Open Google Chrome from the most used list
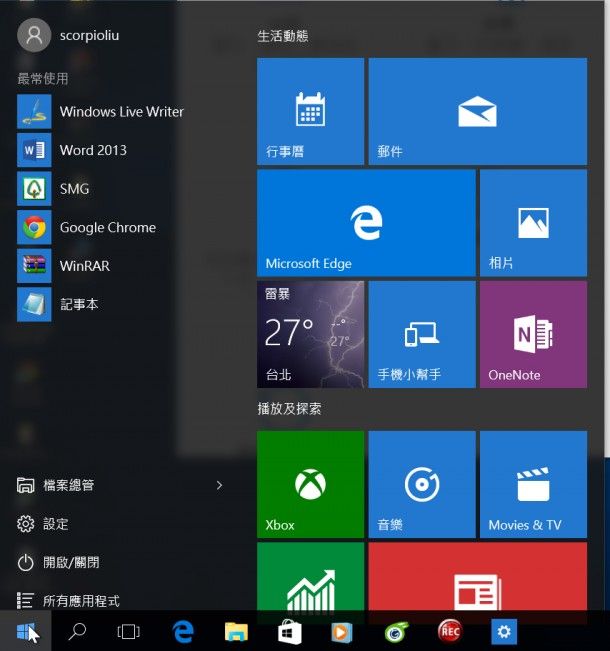610x651 pixels. coord(86,227)
